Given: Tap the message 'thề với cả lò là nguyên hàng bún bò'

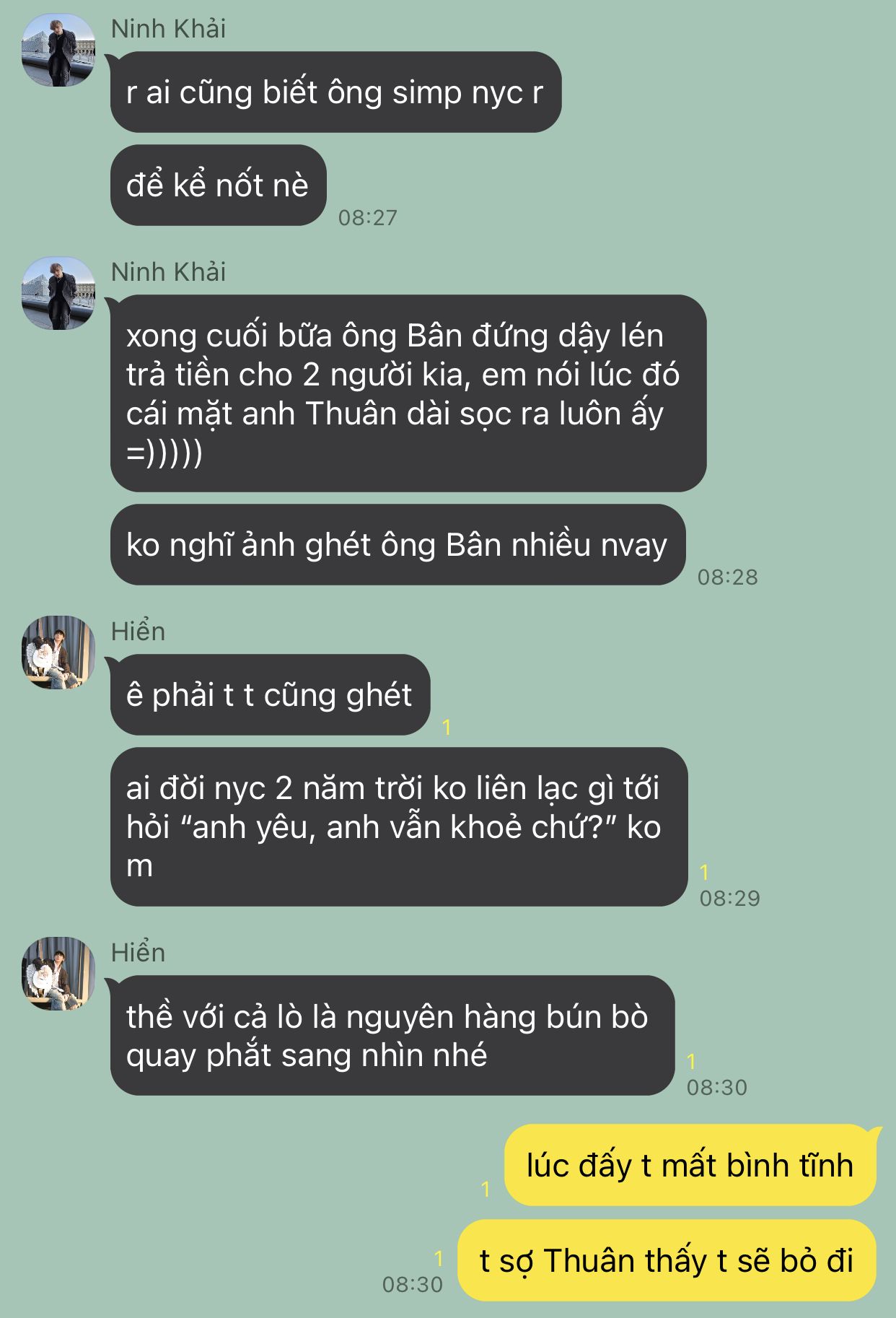Looking at the screenshot, I should tap(392, 1036).
